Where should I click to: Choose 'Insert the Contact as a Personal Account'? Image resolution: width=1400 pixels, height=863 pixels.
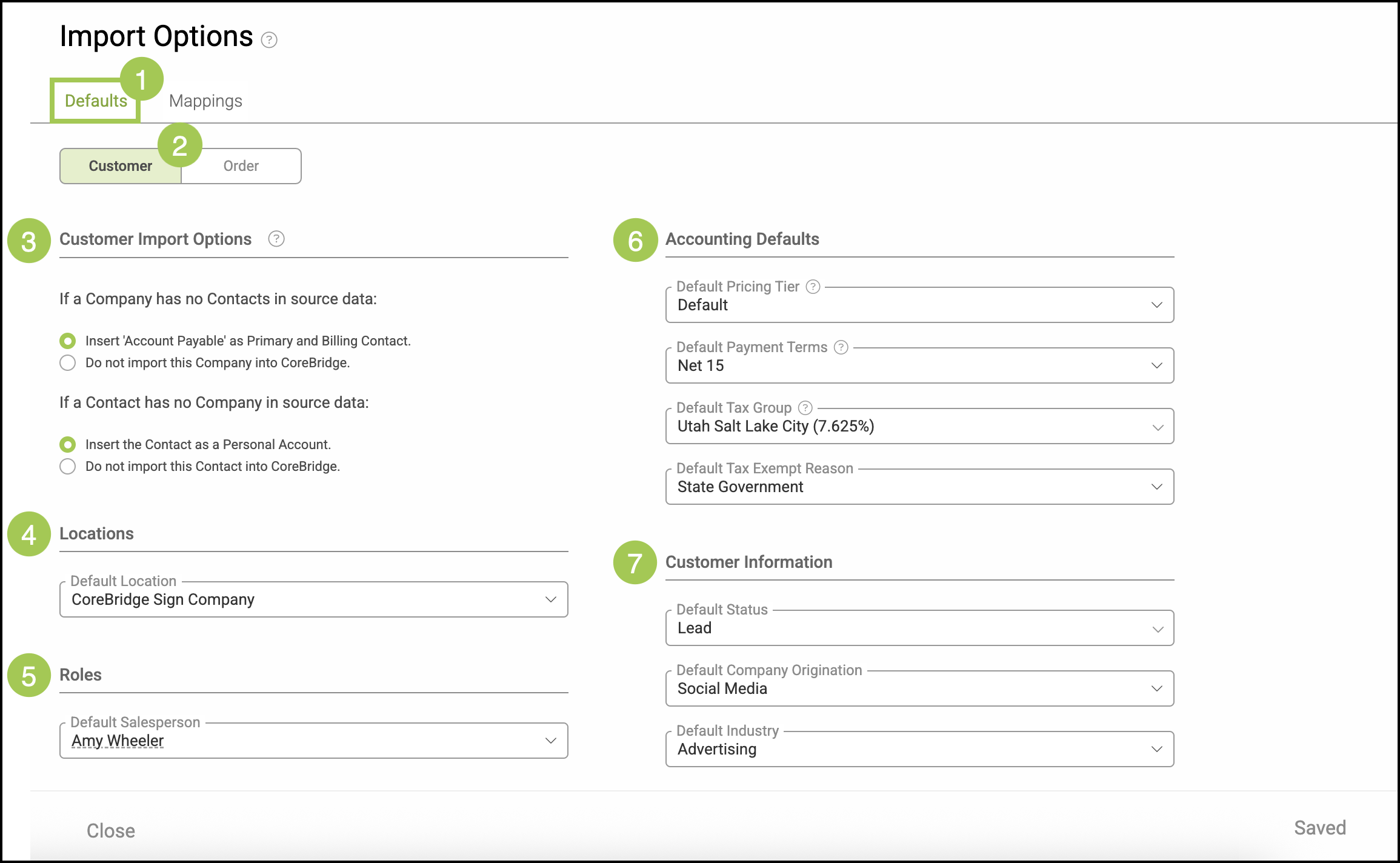click(x=68, y=445)
